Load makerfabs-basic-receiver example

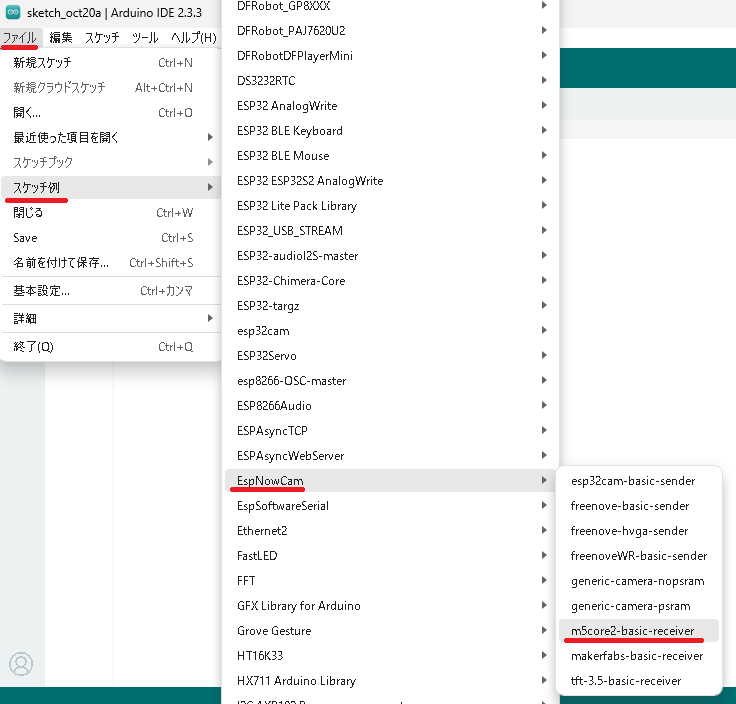639,656
